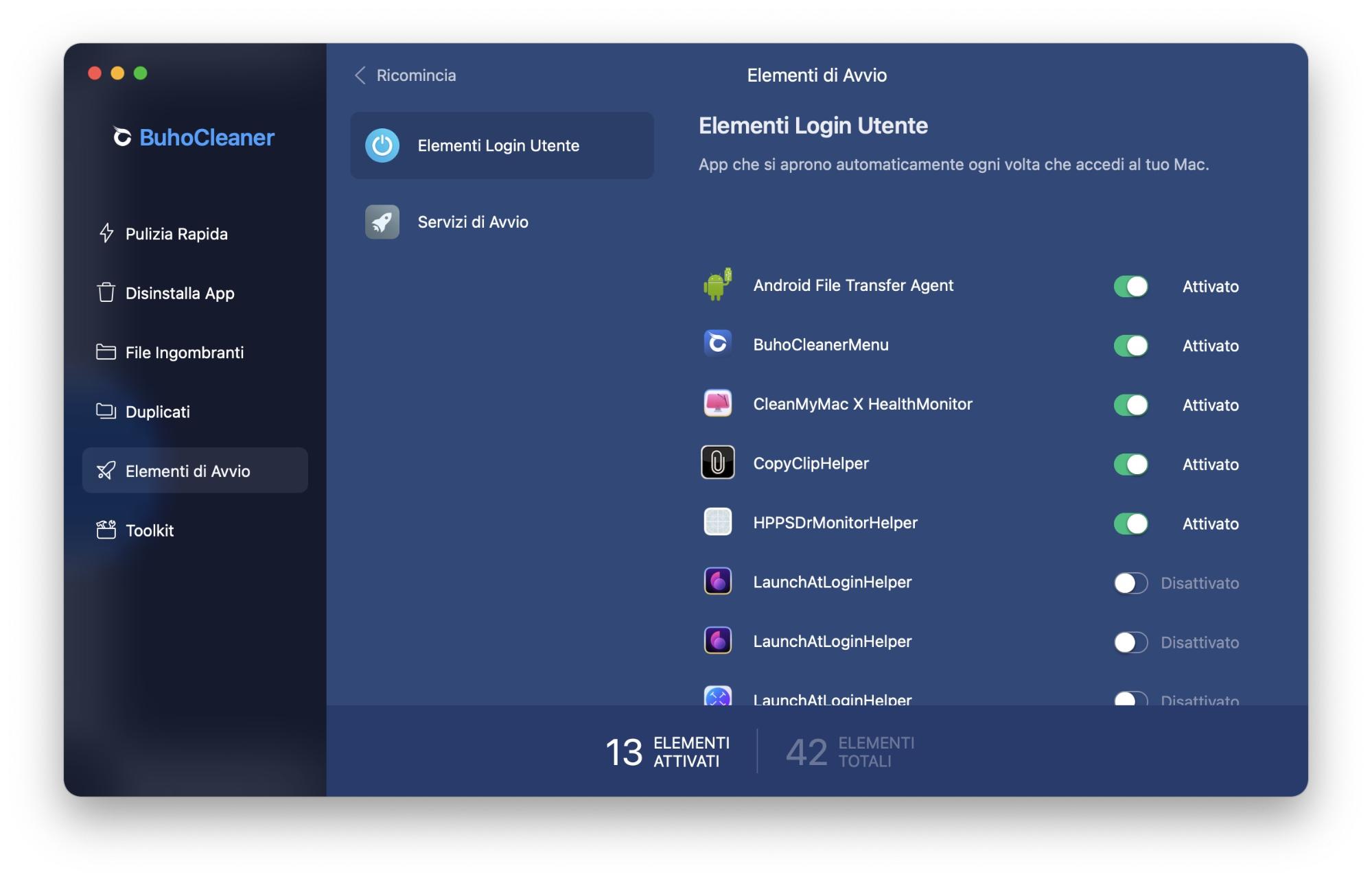Turn off BuhoCleanerMenu login toggle
The width and height of the screenshot is (1372, 881).
(1130, 345)
